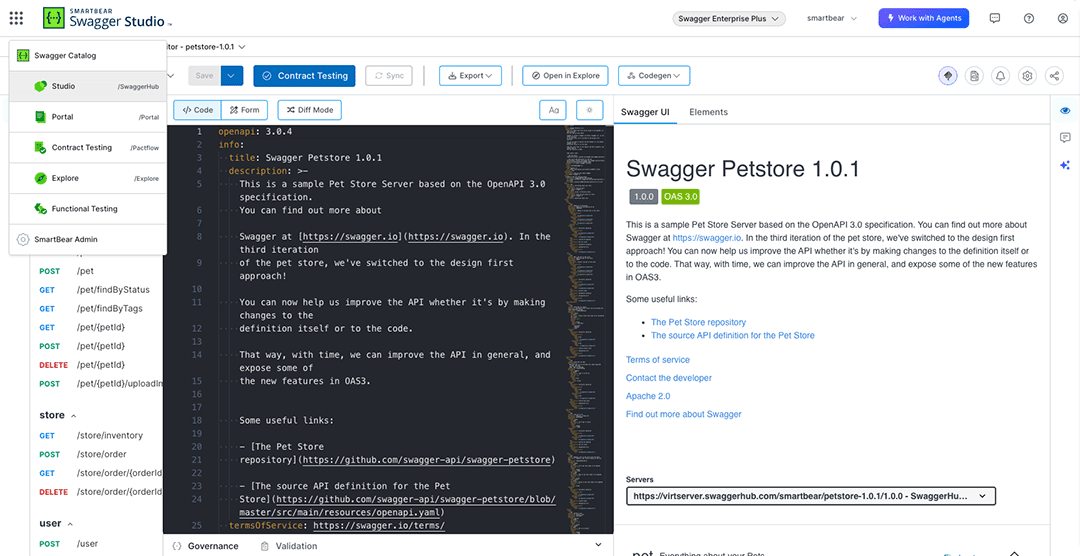Click the OAS 3.0 badge

pyautogui.click(x=681, y=197)
